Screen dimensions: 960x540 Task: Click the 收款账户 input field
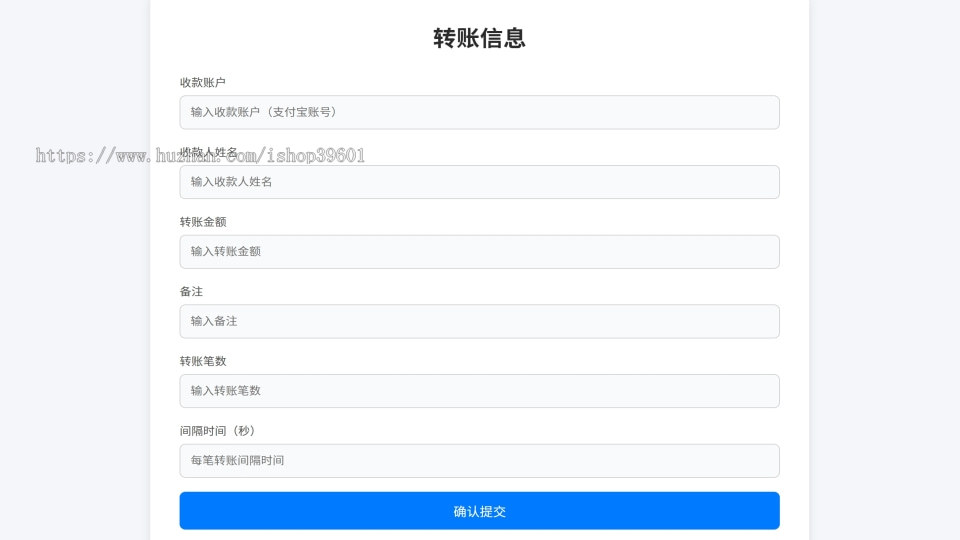479,112
